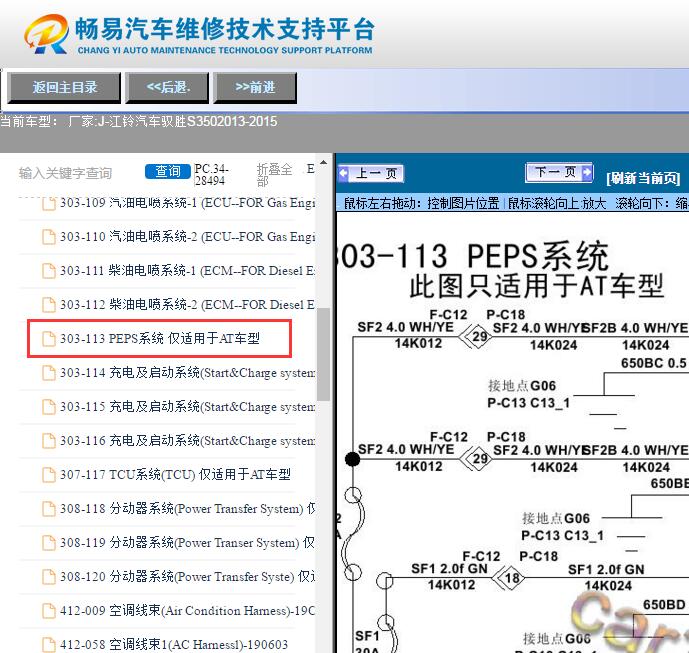Open 303-112 柴油电喷系统-2 entry

[x=188, y=305]
